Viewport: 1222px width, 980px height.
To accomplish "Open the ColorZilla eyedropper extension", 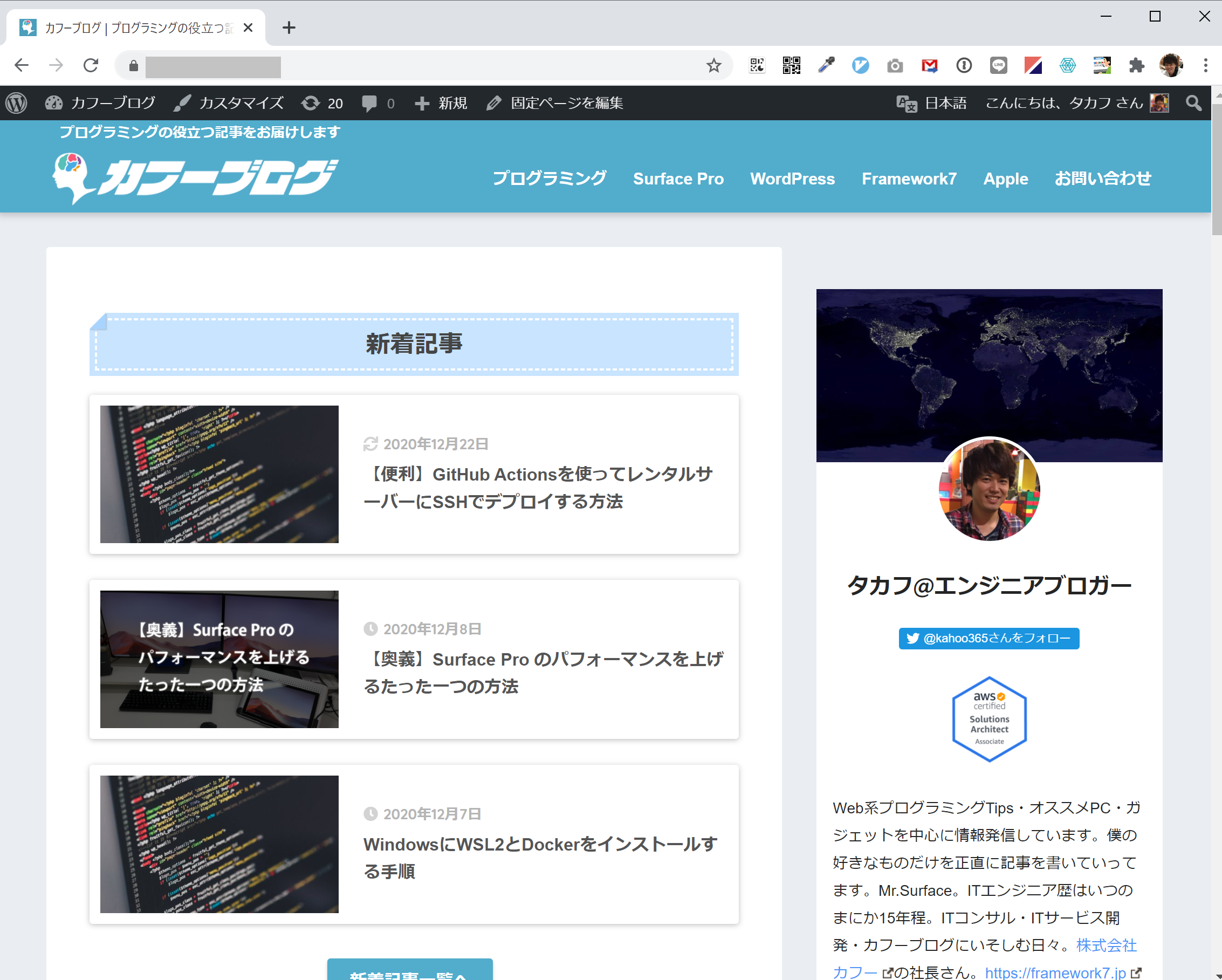I will 826,65.
